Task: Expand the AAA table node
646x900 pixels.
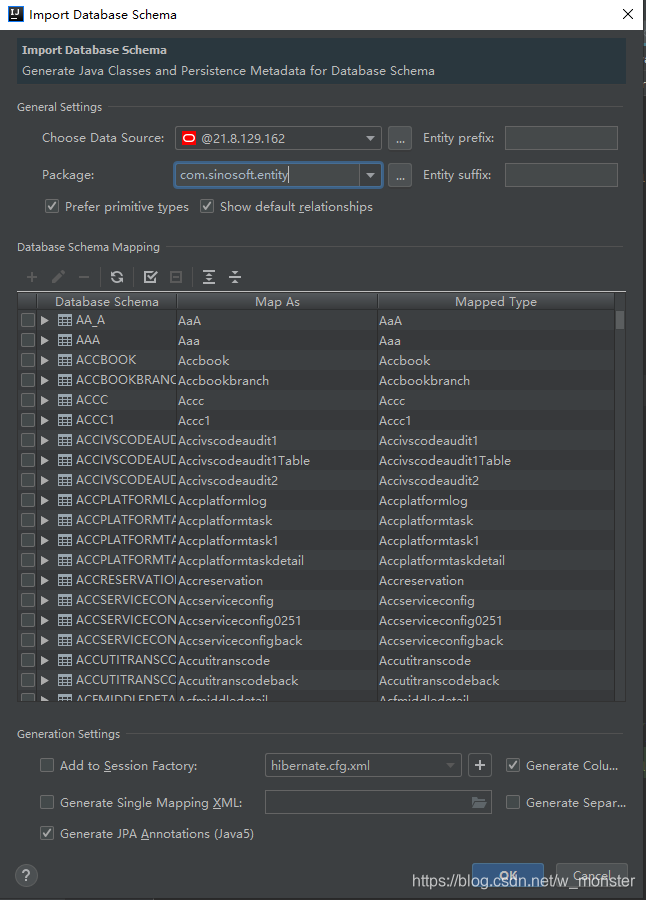Action: coord(45,340)
